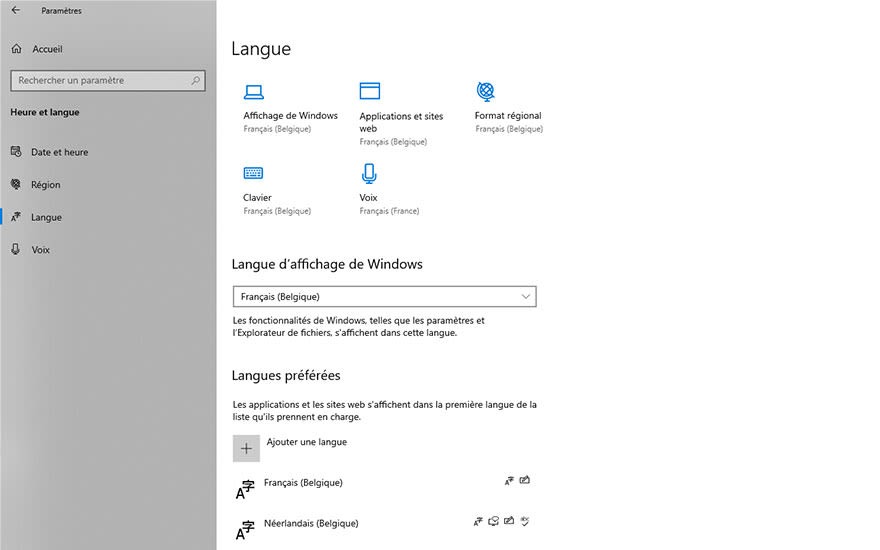The image size is (880, 550).
Task: Click the home icon beside Accueil
Action: coord(17,49)
